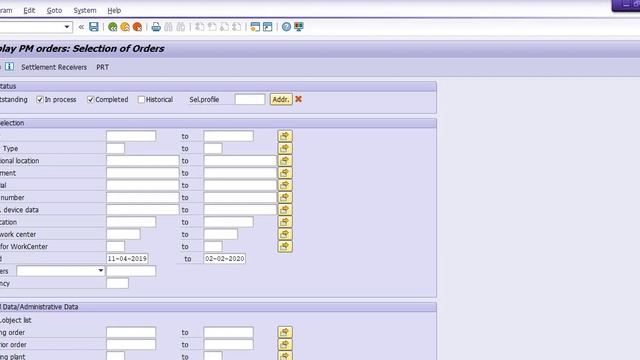This screenshot has width=640, height=360.
Task: Click the Save icon in the toolbar
Action: (94, 27)
